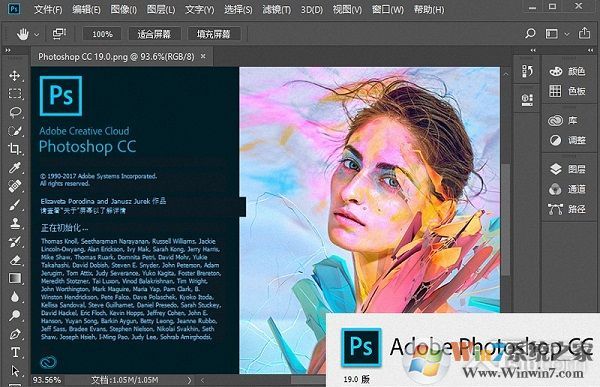Image resolution: width=600 pixels, height=387 pixels.
Task: Select the Eyedropper tool
Action: pyautogui.click(x=15, y=168)
